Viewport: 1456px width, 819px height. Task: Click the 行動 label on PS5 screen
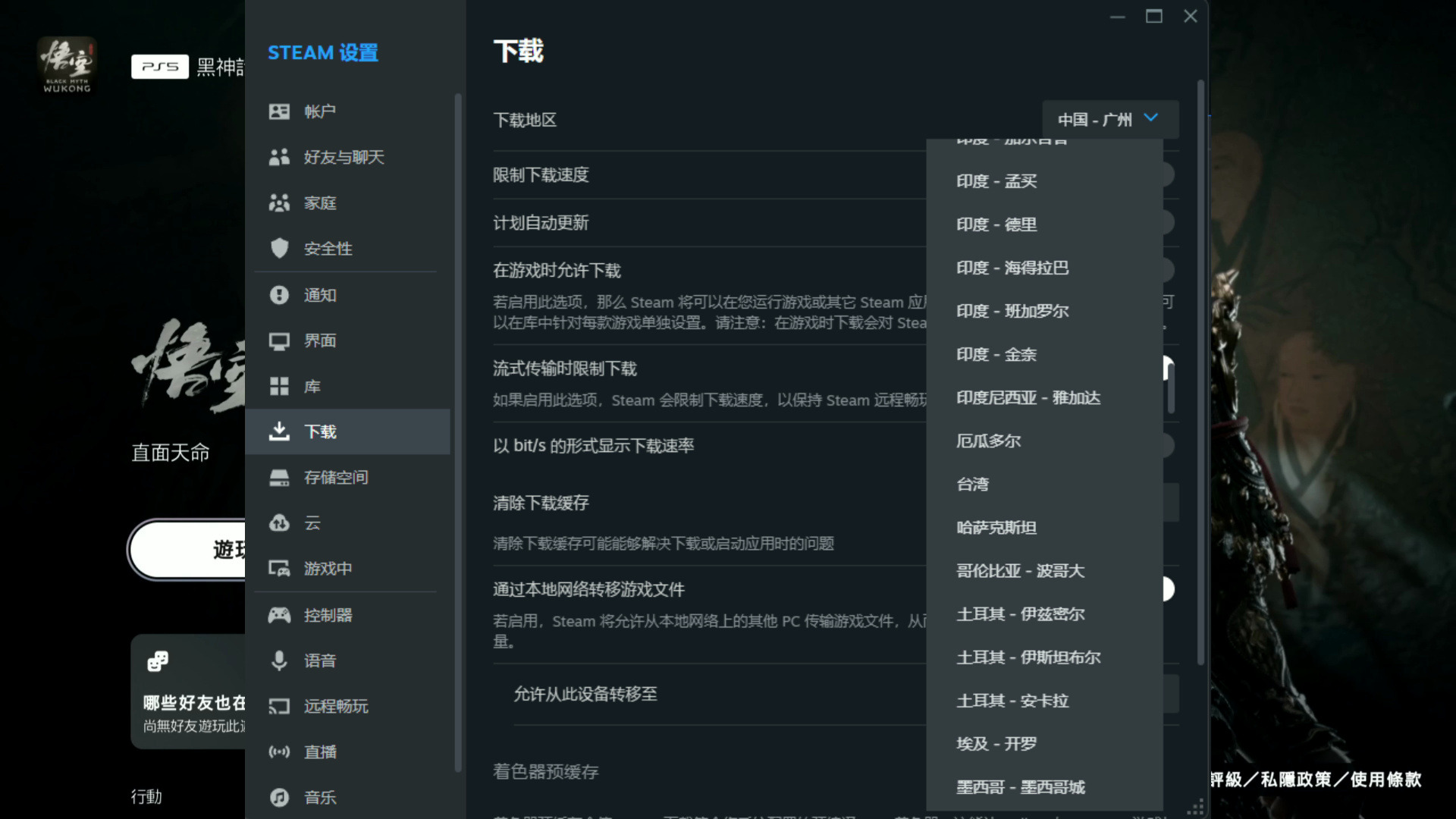[x=146, y=796]
